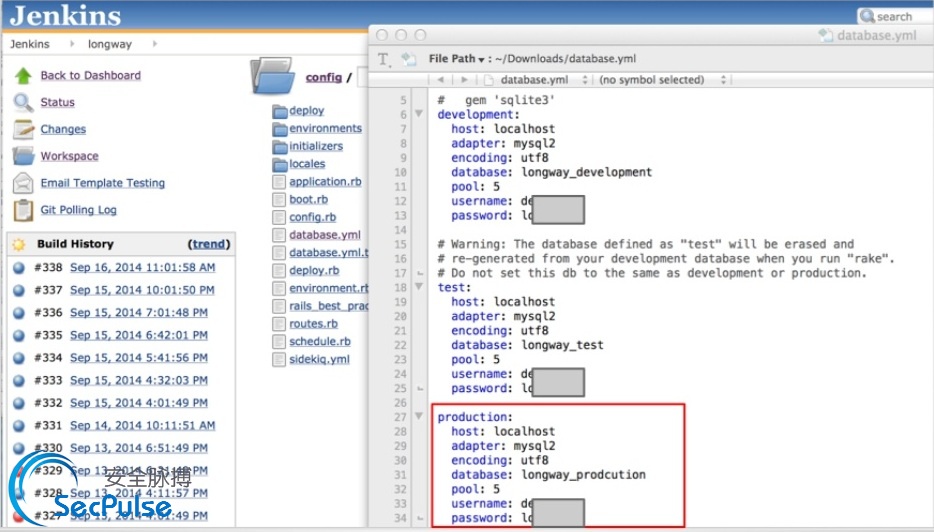Expand the longway breadcrumb arrow menu
The width and height of the screenshot is (934, 532).
tap(155, 43)
